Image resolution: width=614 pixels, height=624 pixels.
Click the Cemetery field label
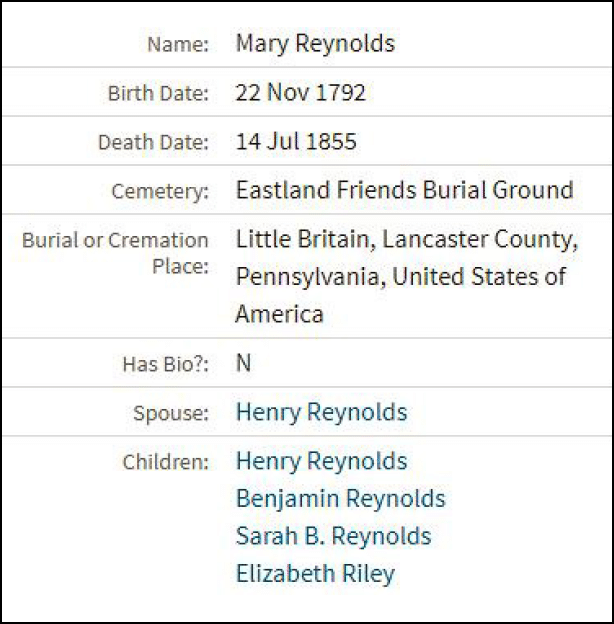click(164, 191)
